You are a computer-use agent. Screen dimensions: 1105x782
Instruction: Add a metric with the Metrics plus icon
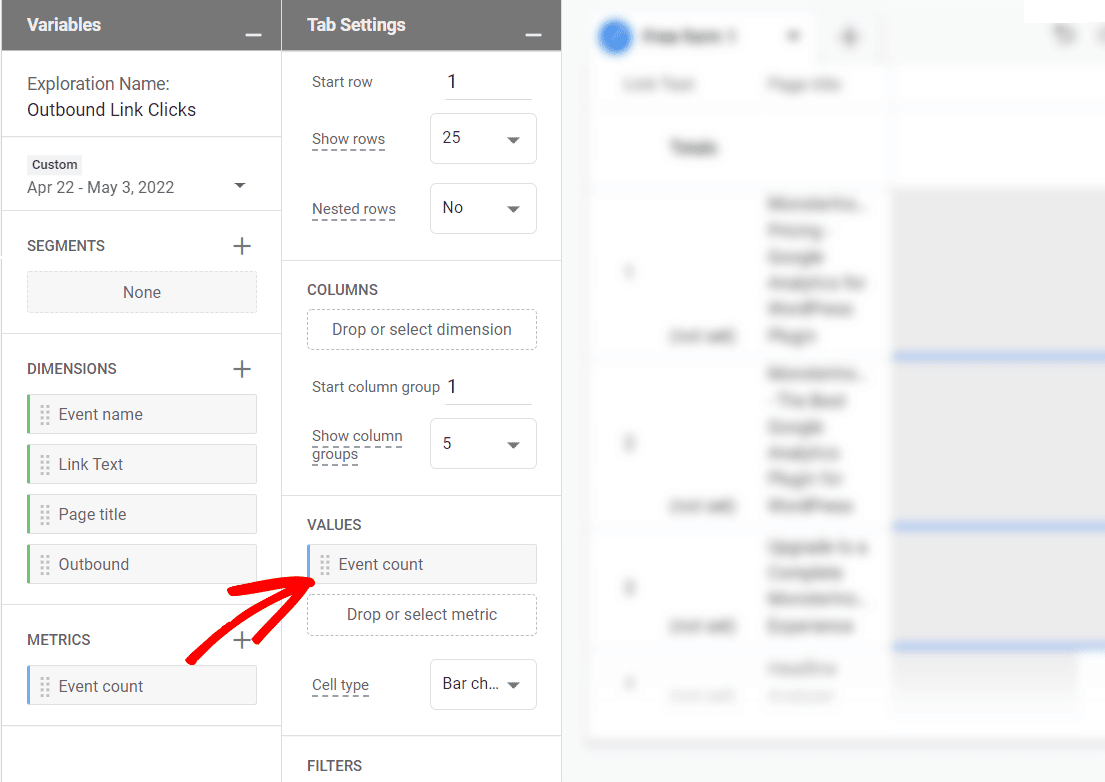241,639
